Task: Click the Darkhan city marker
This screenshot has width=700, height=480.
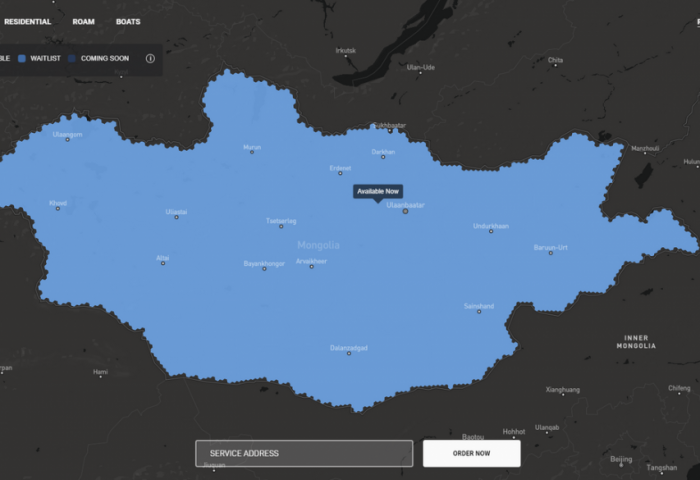Action: pos(383,157)
